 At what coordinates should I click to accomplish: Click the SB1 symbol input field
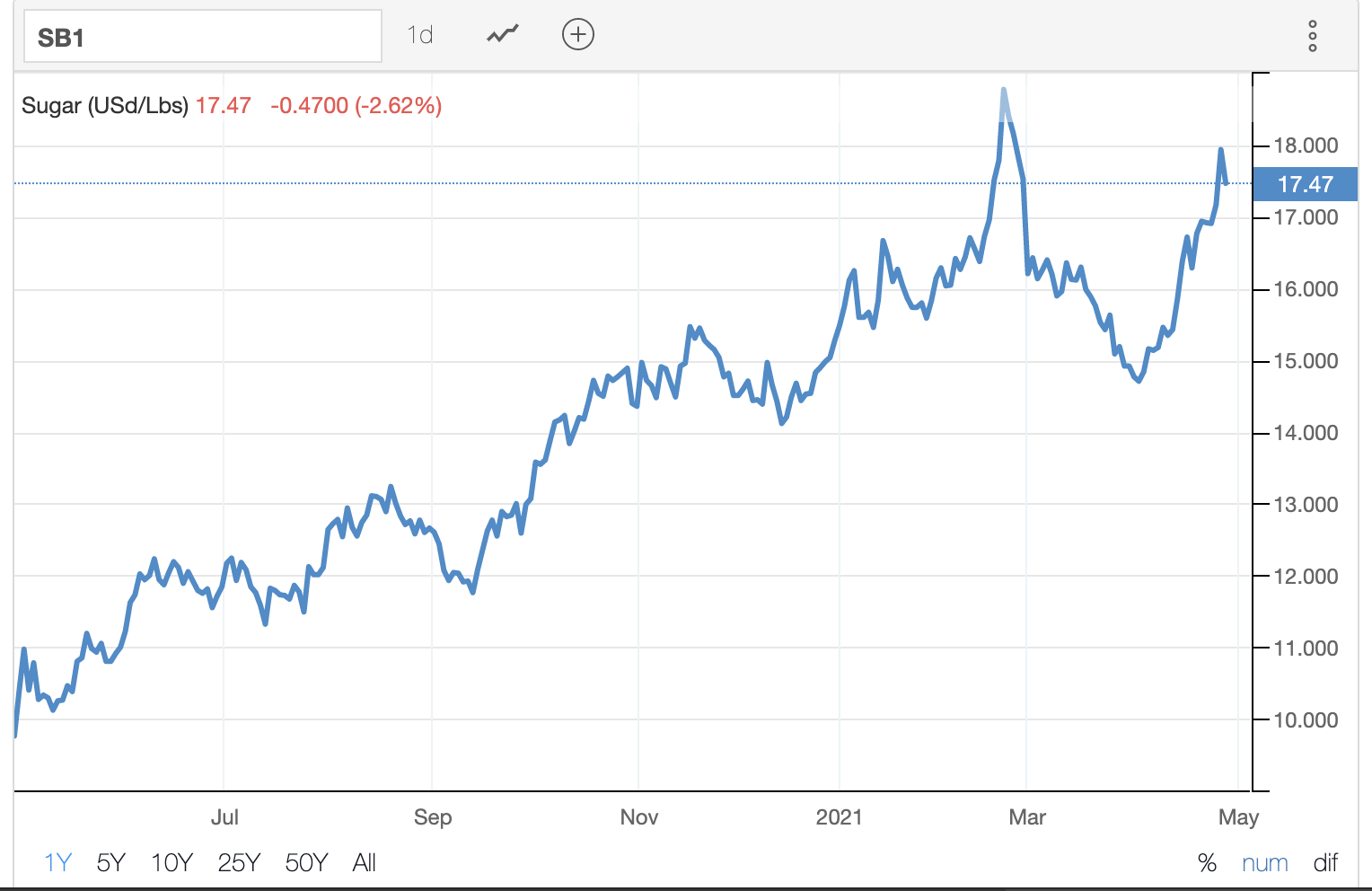[203, 37]
